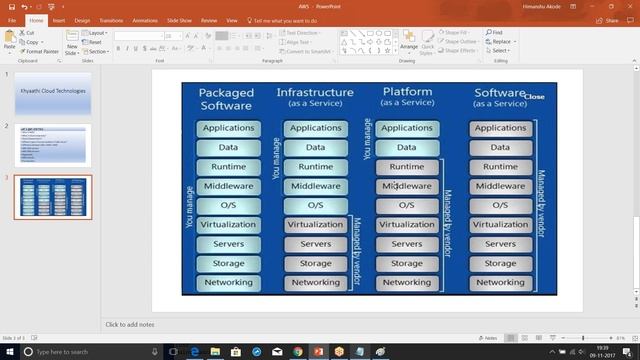Click the zoom slider handle
640x360 pixels.
[583, 338]
